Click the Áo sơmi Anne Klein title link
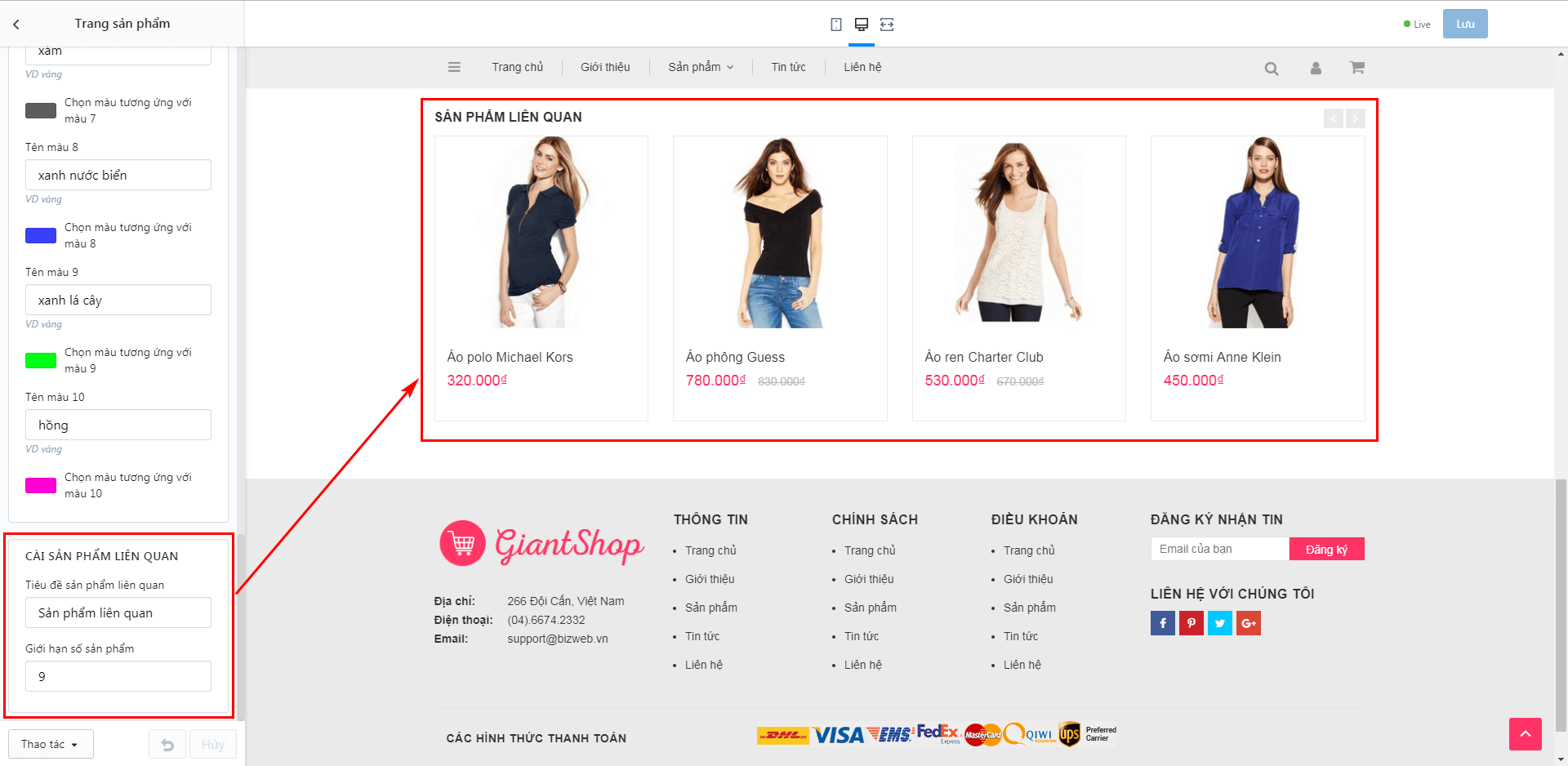 click(x=1222, y=357)
